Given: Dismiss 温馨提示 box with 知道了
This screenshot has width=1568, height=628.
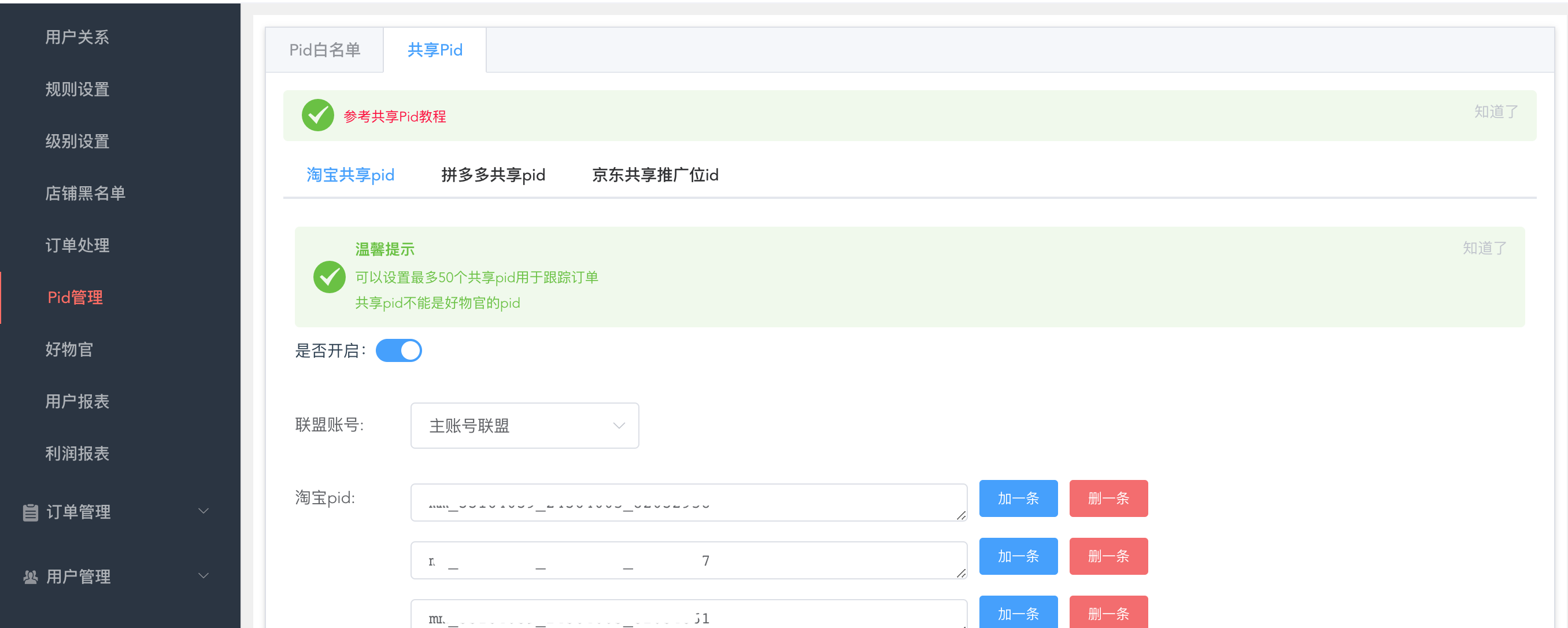Looking at the screenshot, I should click(1484, 248).
